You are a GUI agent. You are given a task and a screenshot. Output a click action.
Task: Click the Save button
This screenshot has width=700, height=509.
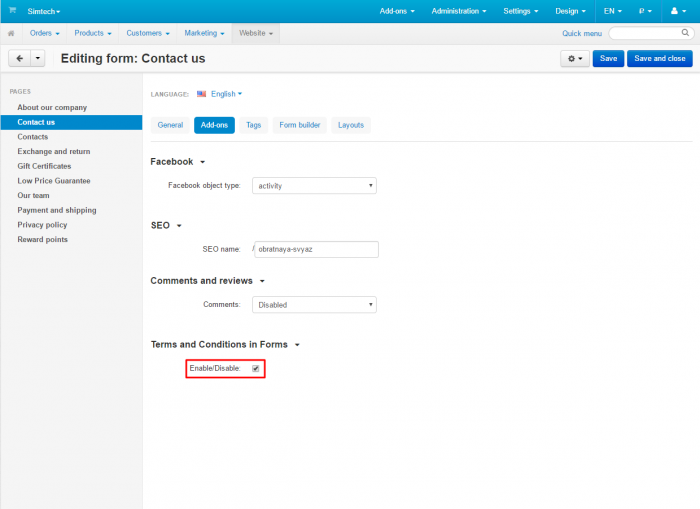pos(608,58)
